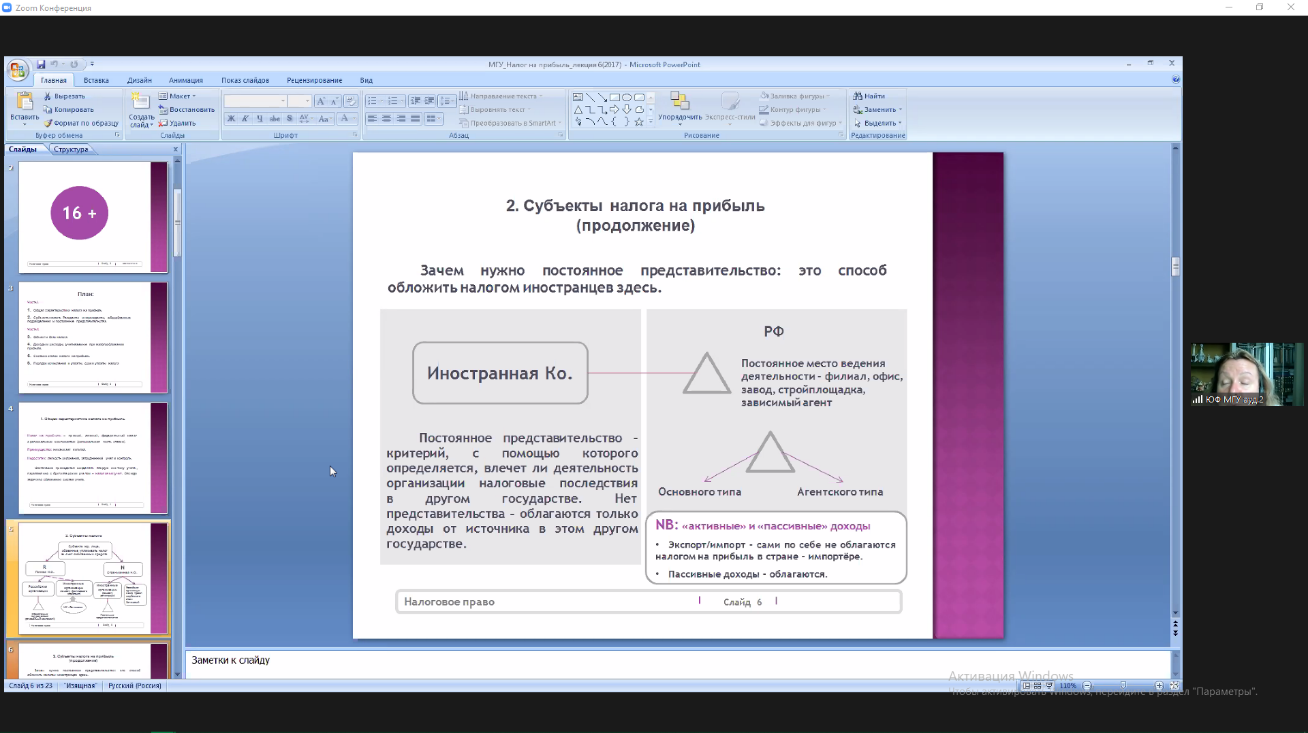This screenshot has width=1308, height=733.
Task: Expand the shapes gallery More arrow
Action: click(651, 121)
